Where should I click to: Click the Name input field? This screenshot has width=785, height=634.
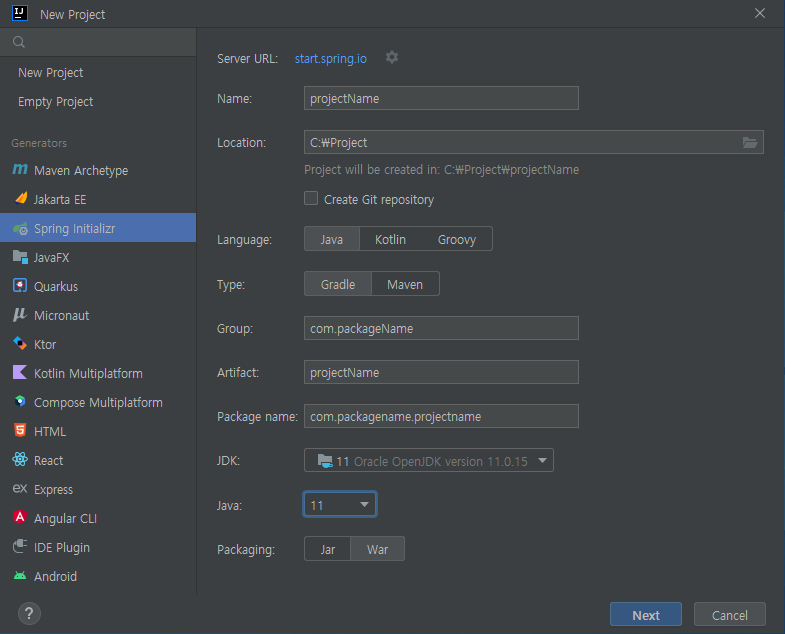[441, 98]
